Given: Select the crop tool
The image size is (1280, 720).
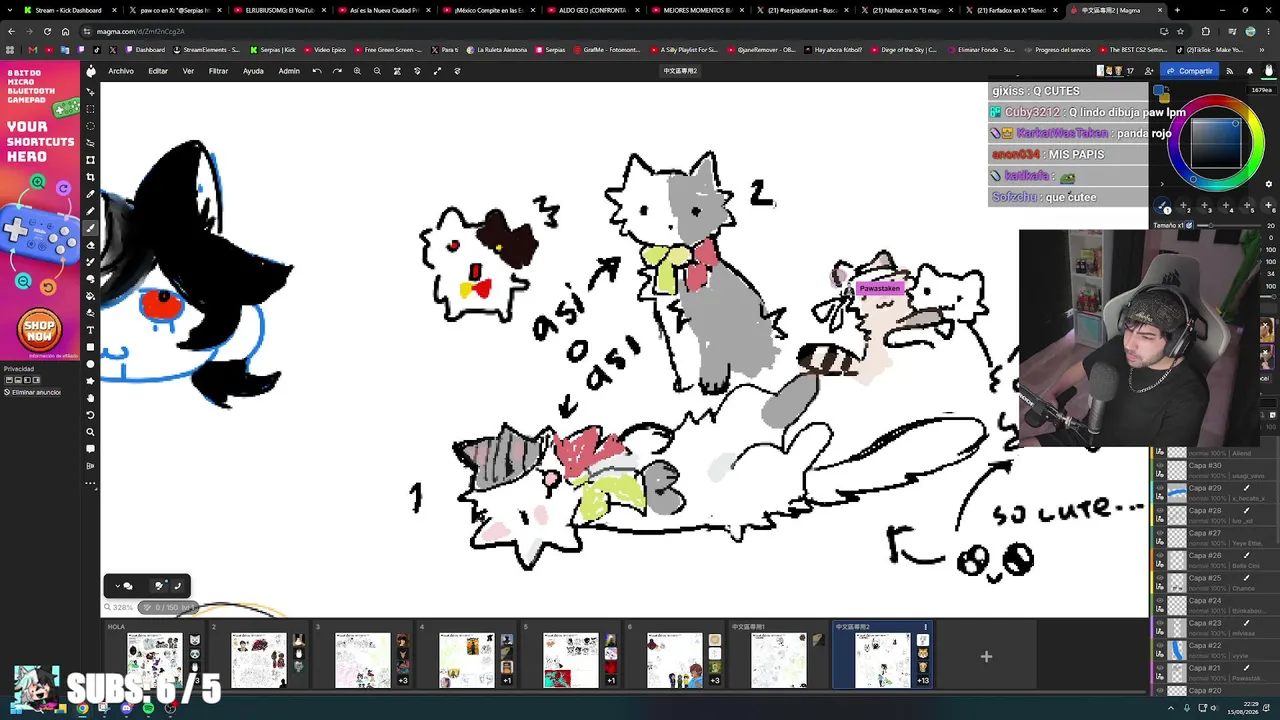Looking at the screenshot, I should pyautogui.click(x=90, y=177).
